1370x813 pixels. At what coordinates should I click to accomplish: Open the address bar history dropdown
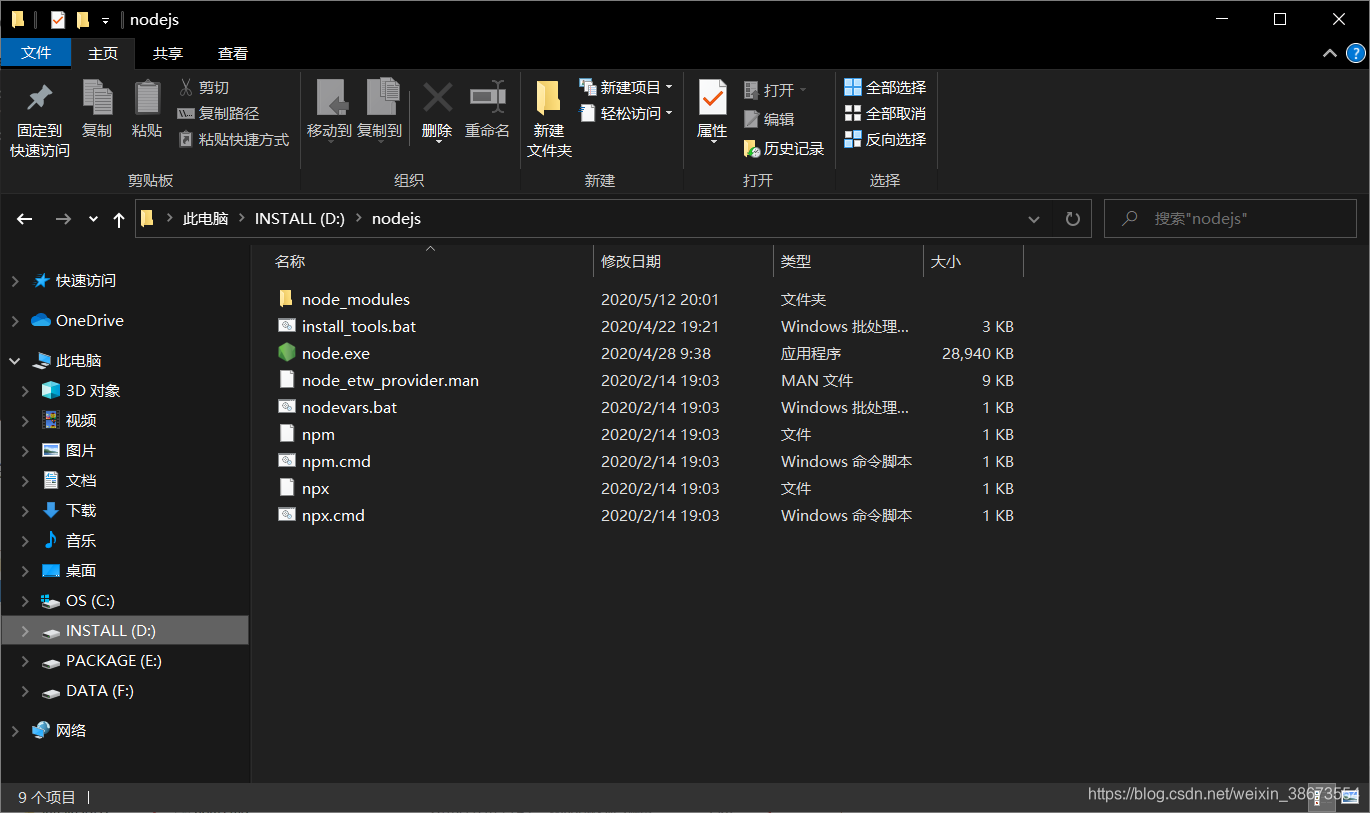(1034, 218)
